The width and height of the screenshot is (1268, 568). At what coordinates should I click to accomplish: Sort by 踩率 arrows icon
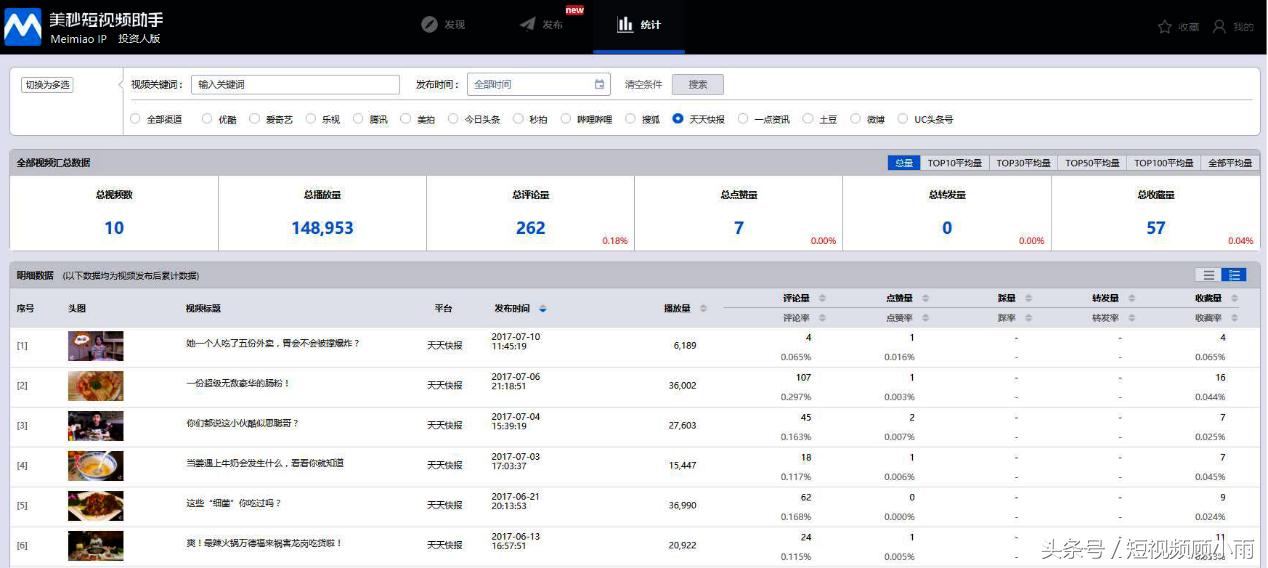[1027, 318]
